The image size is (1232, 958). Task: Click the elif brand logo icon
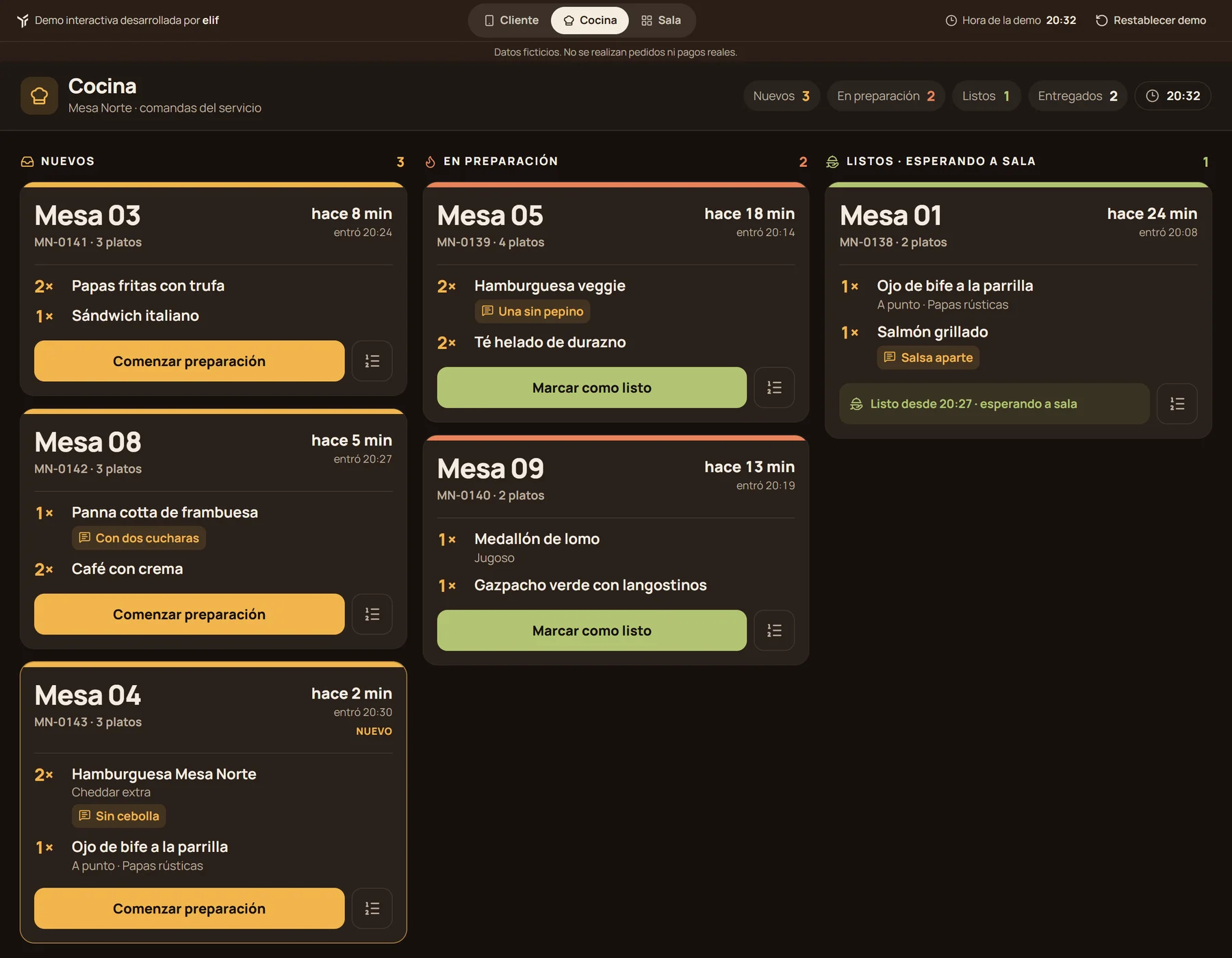23,21
